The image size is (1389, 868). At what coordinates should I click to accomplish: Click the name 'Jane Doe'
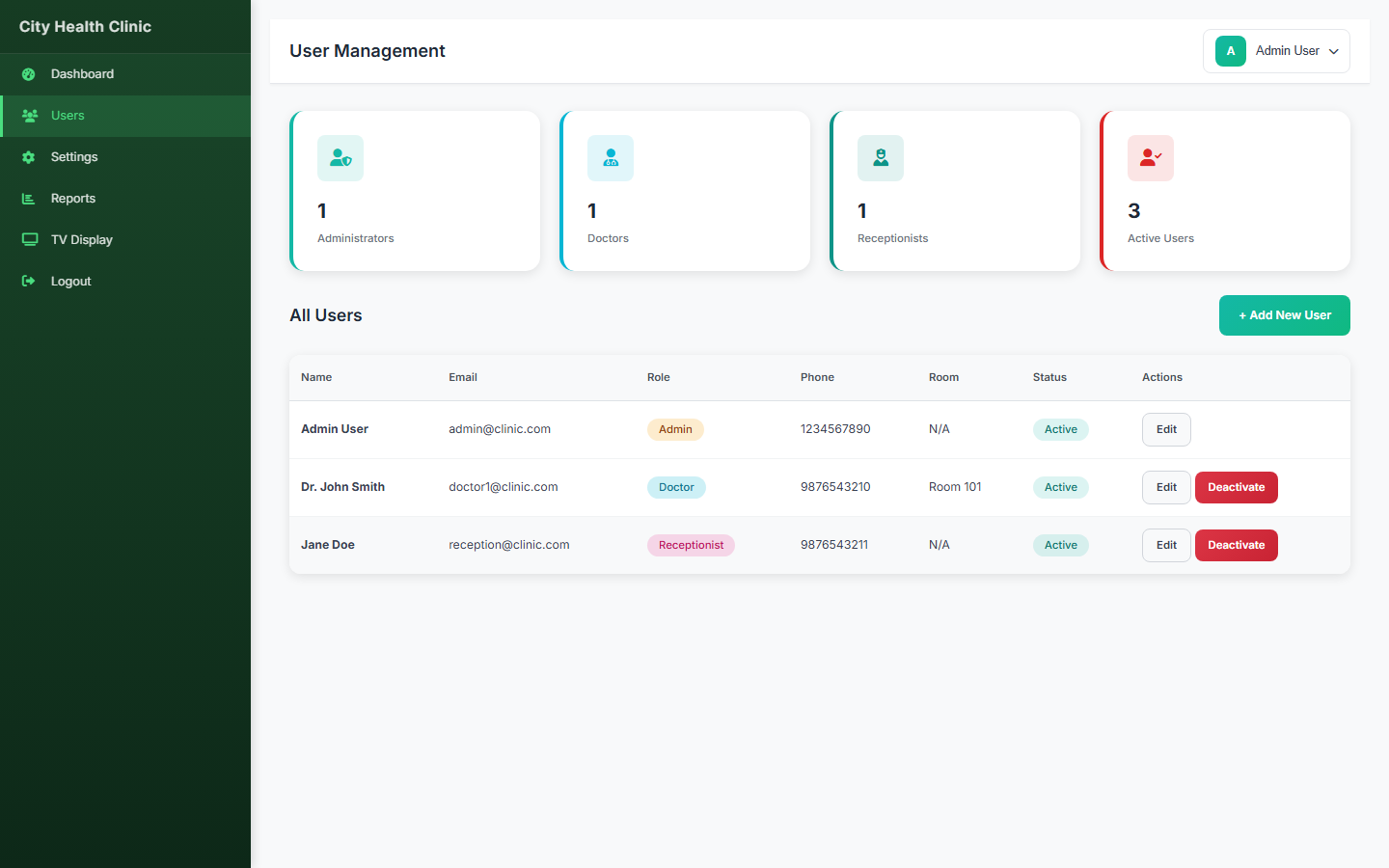(328, 545)
